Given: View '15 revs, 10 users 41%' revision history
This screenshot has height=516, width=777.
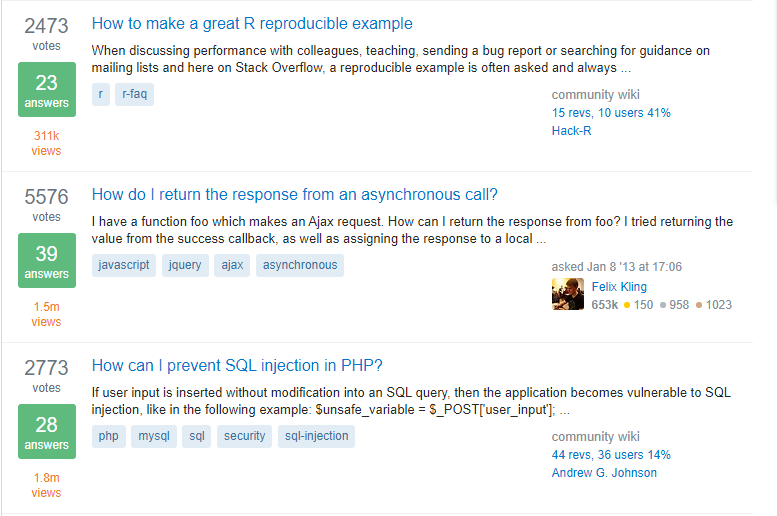Looking at the screenshot, I should [611, 113].
